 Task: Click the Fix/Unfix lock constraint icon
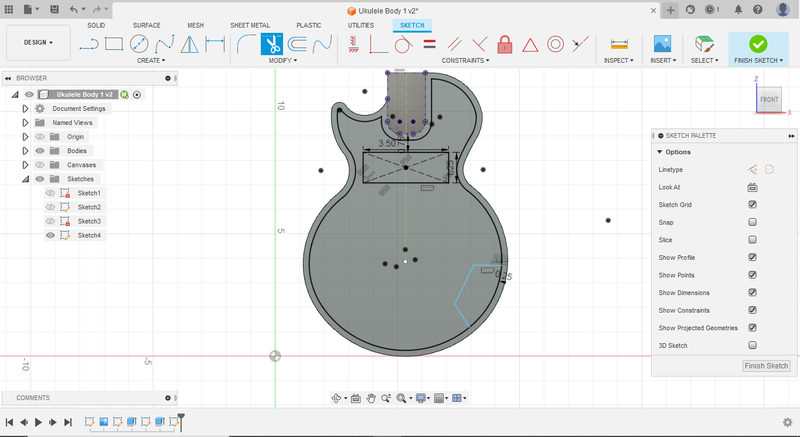click(x=505, y=44)
